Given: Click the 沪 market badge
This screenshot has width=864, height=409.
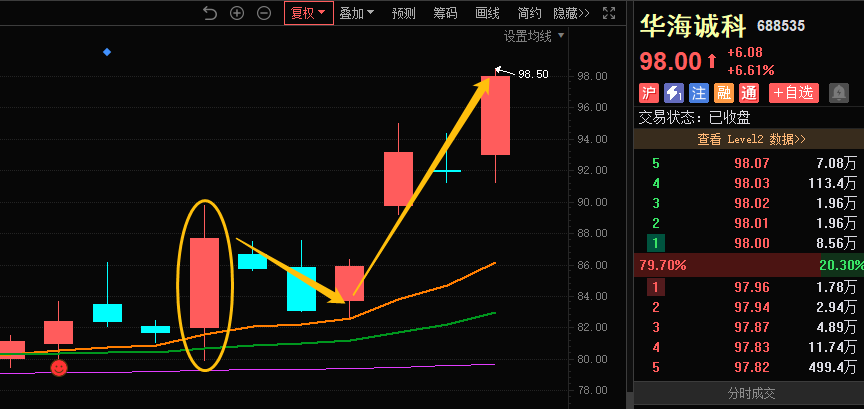Looking at the screenshot, I should point(649,93).
